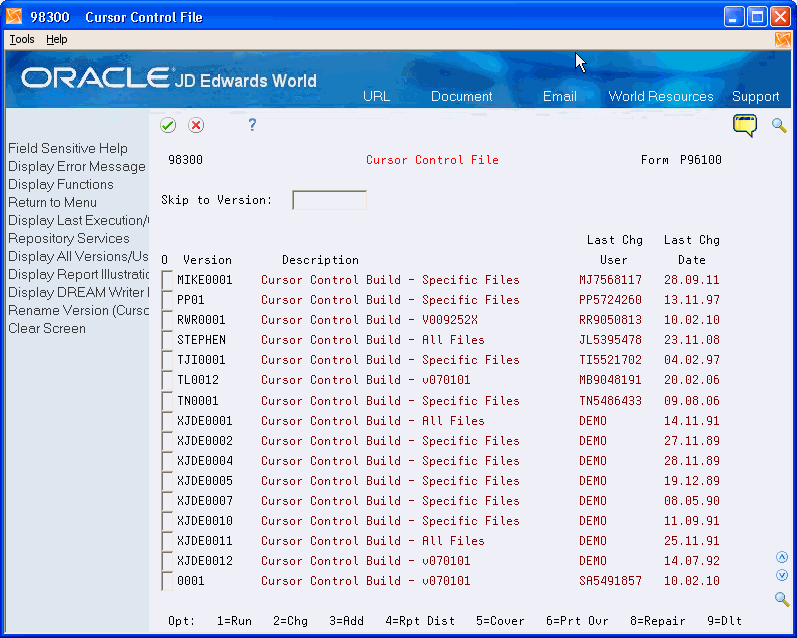Open Repository Services
Image resolution: width=797 pixels, height=638 pixels.
[x=69, y=238]
